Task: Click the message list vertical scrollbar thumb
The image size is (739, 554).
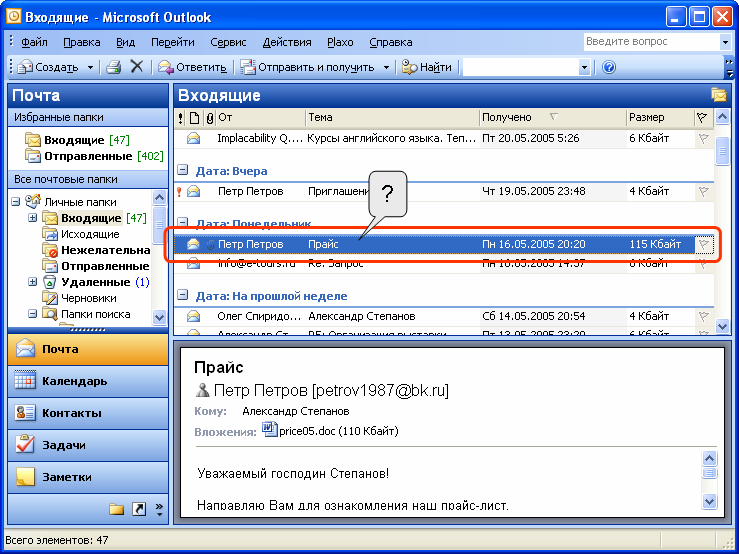Action: click(722, 151)
